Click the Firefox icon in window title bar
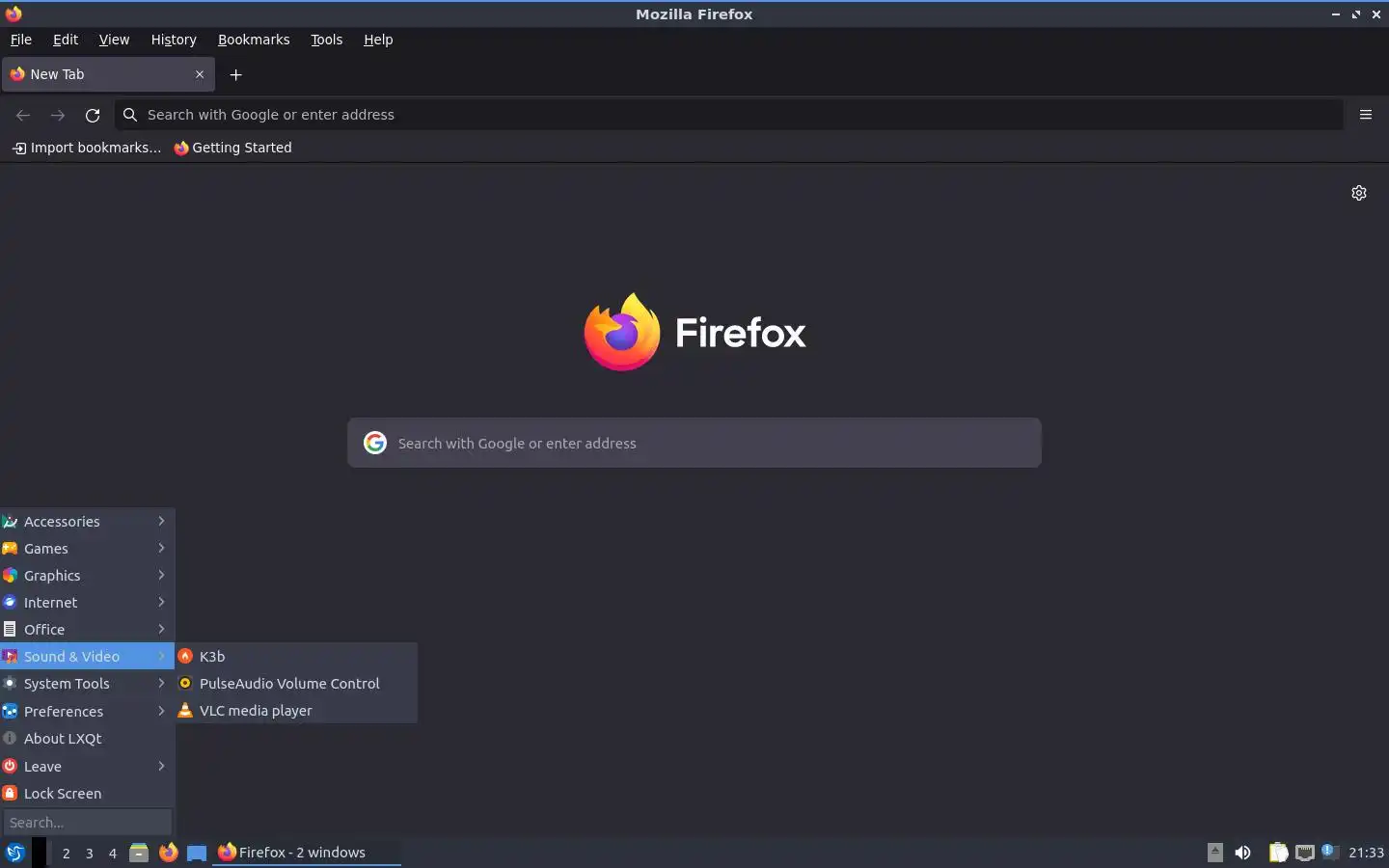The width and height of the screenshot is (1389, 868). pyautogui.click(x=14, y=14)
